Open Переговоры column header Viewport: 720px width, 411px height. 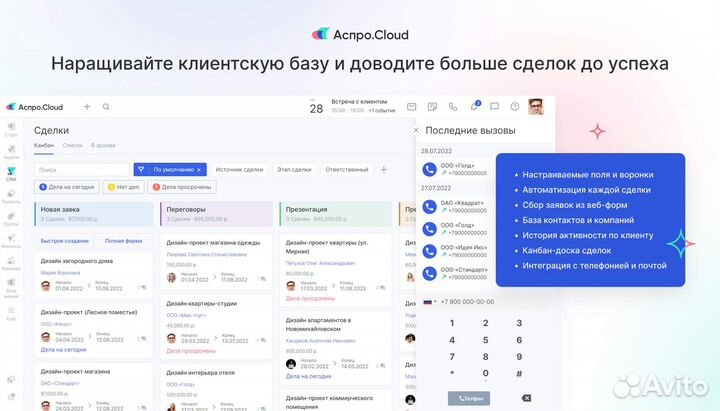tap(216, 214)
